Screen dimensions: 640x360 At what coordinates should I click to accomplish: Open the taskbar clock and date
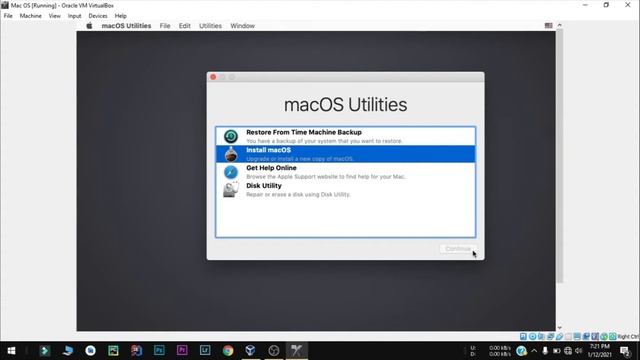pos(599,351)
